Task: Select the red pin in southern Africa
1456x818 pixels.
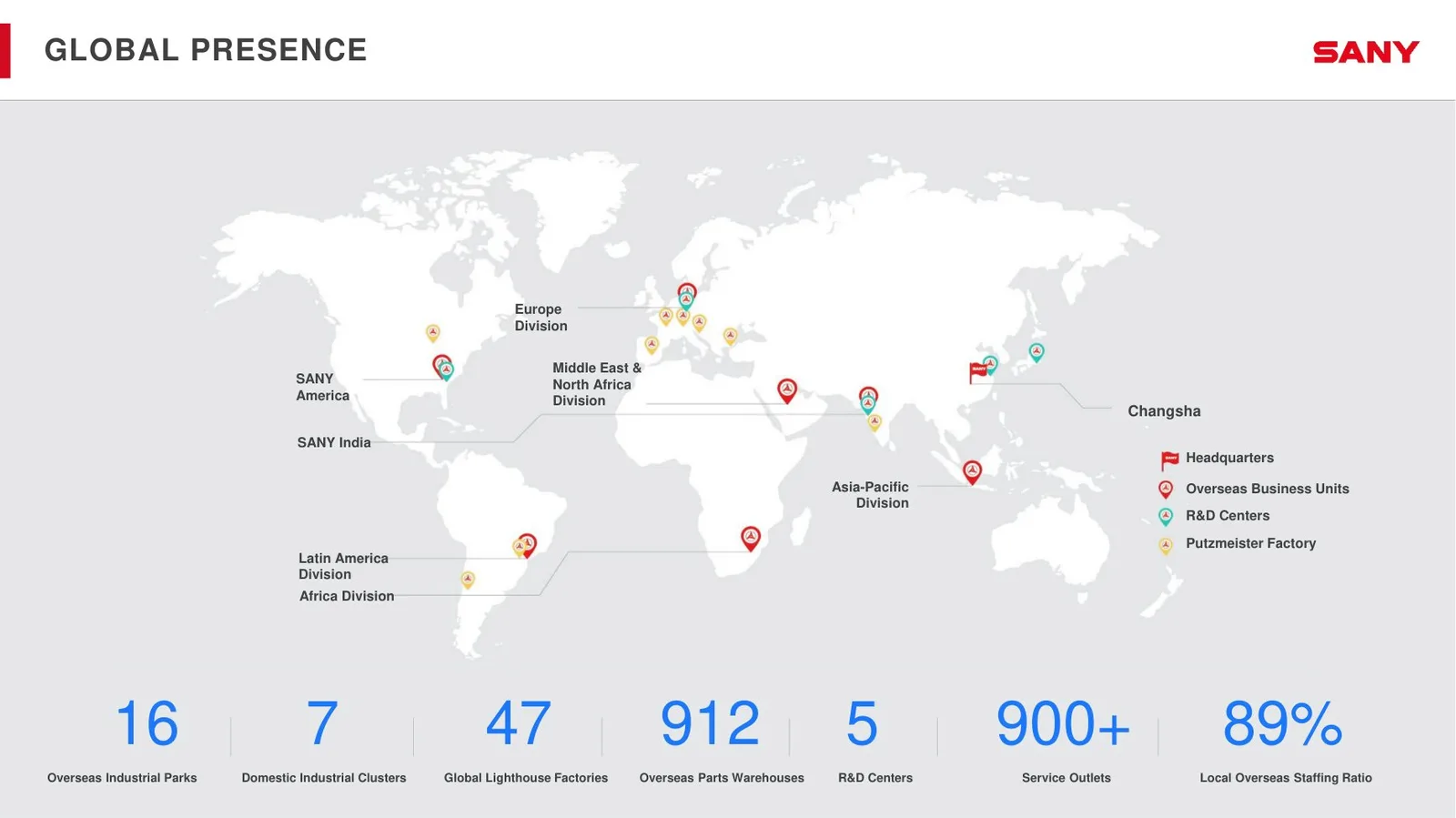Action: 751,539
